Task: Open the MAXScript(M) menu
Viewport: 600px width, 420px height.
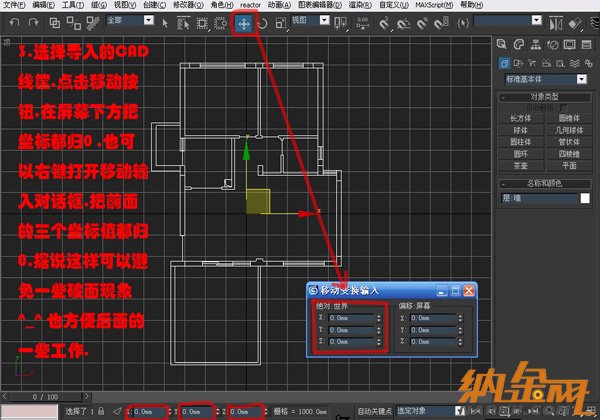Action: pos(434,5)
